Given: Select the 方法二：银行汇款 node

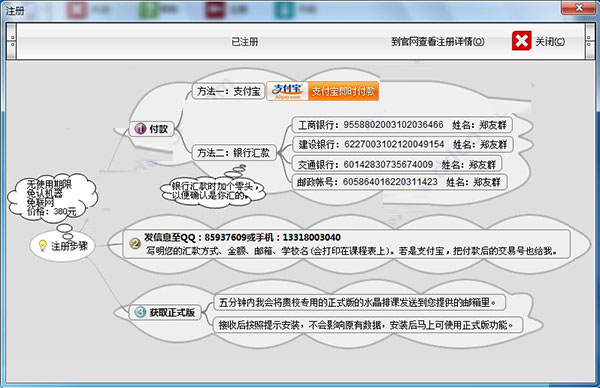Looking at the screenshot, I should point(233,153).
